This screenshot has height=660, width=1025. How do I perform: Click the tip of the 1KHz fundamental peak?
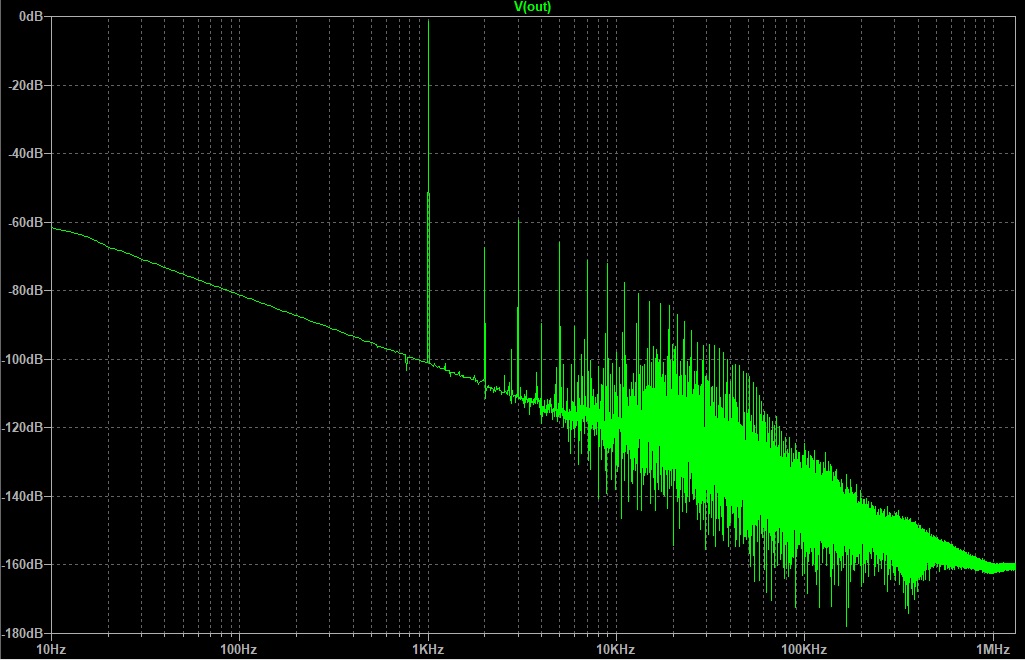(x=428, y=20)
